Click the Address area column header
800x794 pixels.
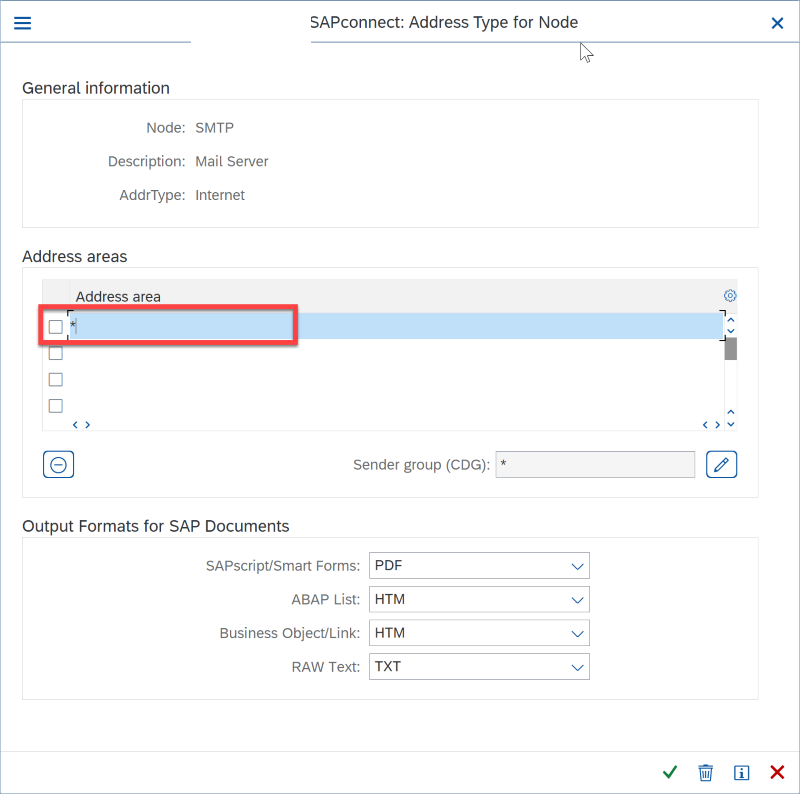click(x=118, y=296)
